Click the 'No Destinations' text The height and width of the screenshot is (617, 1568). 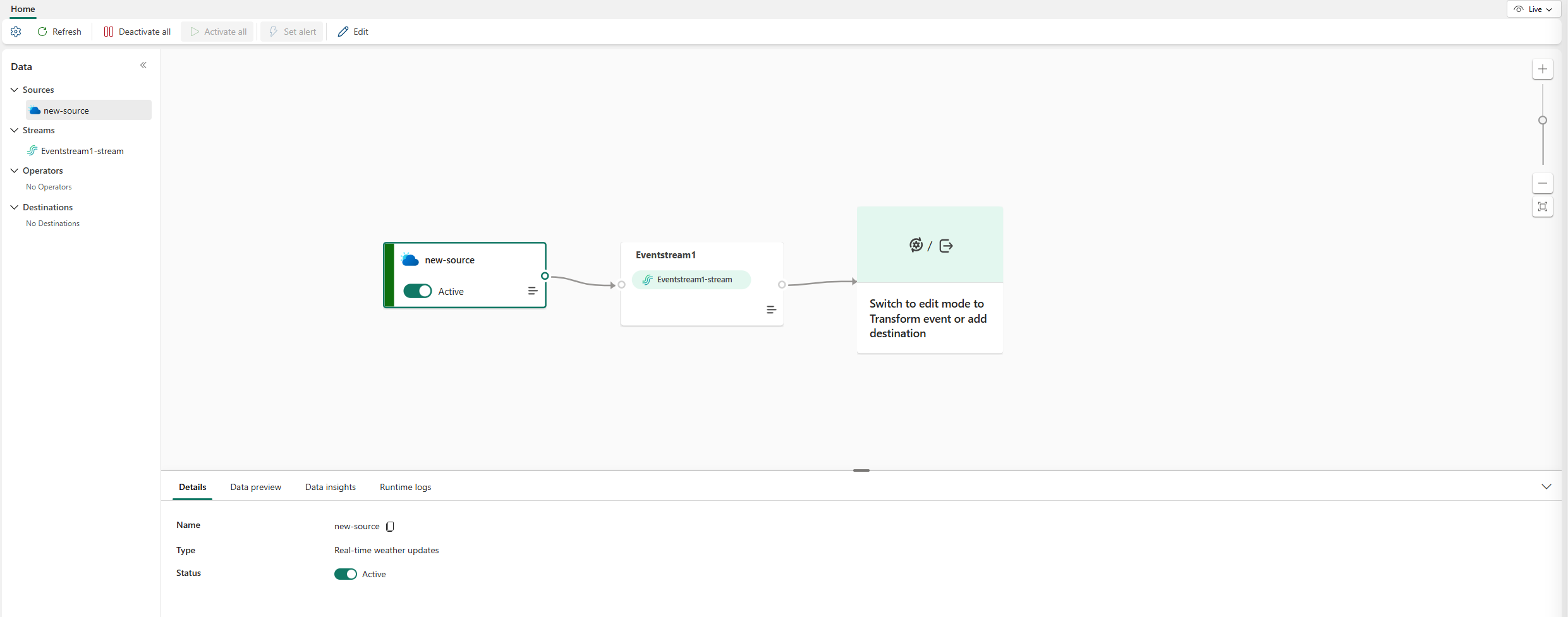52,224
